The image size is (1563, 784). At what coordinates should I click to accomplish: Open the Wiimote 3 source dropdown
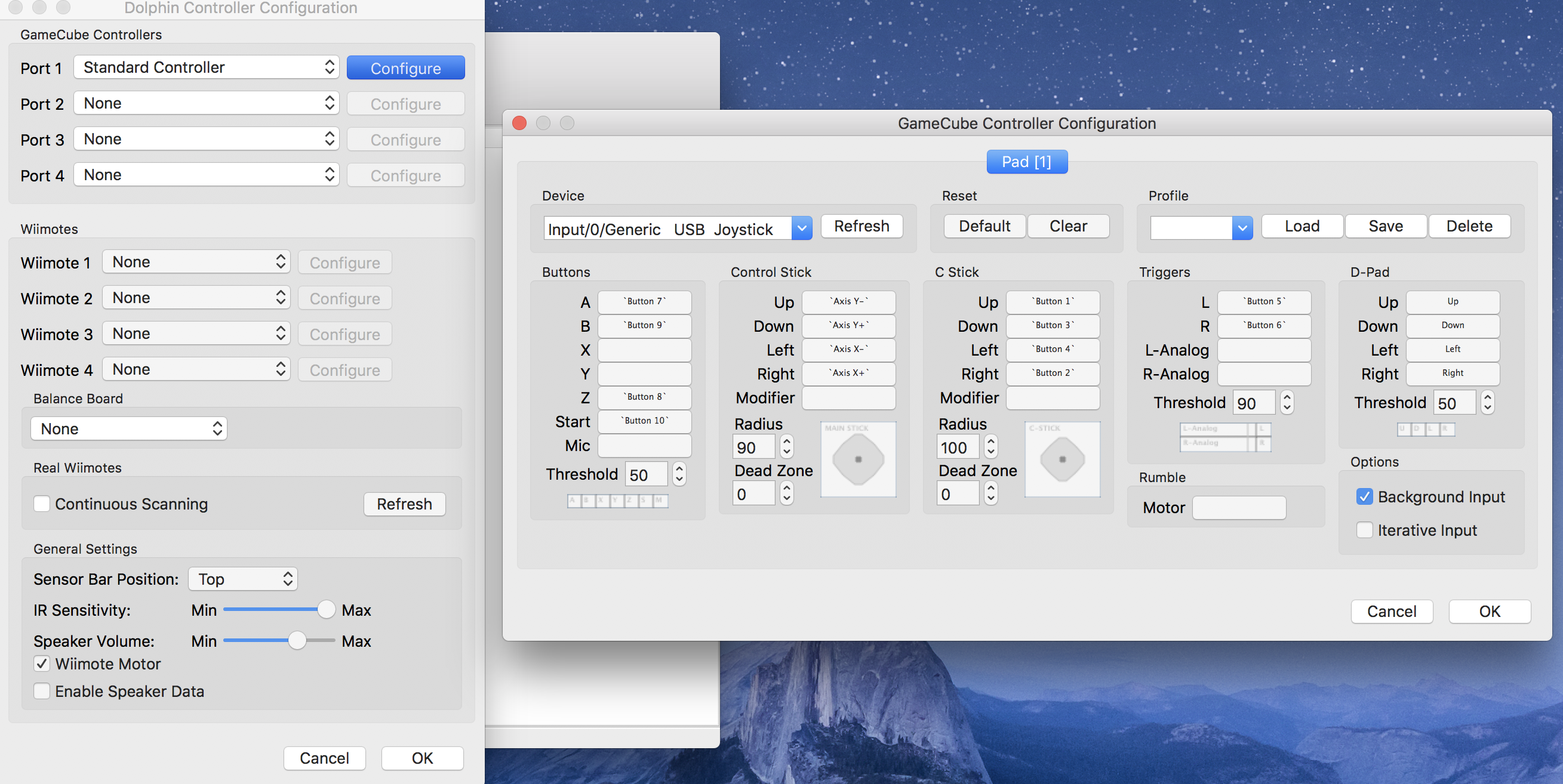click(196, 334)
